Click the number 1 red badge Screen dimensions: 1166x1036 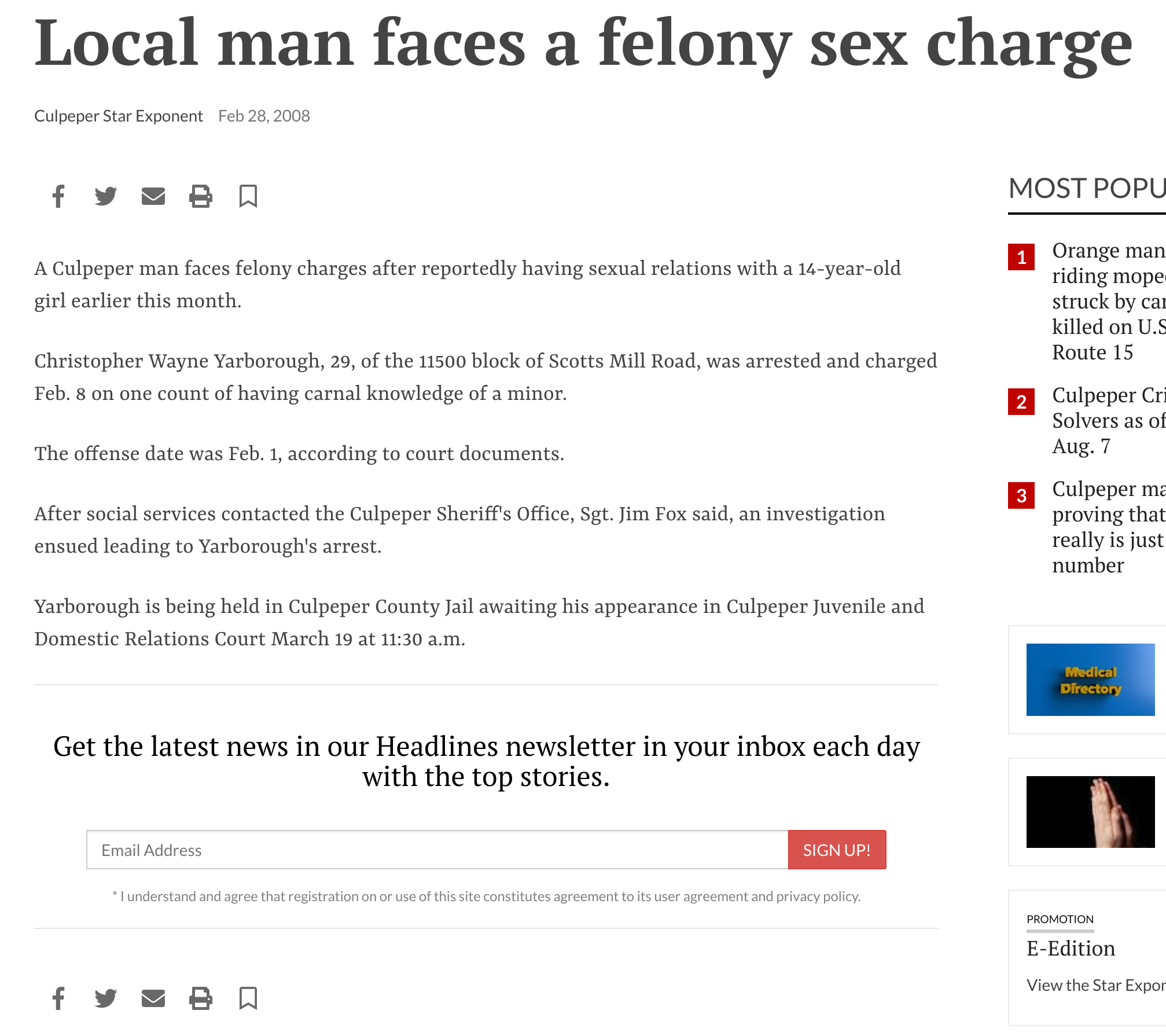coord(1021,257)
